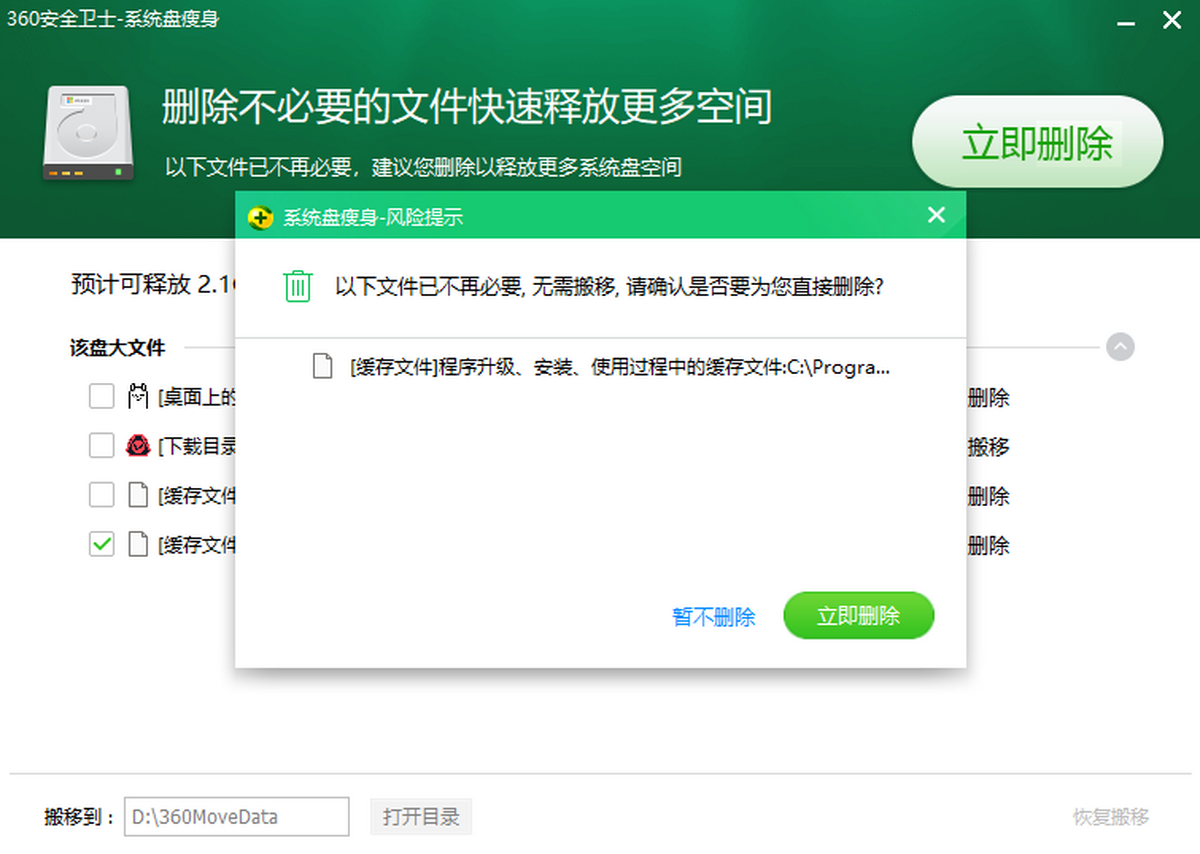The image size is (1200, 854).
Task: Tick the checkbox for the [下载目录 row
Action: [102, 446]
